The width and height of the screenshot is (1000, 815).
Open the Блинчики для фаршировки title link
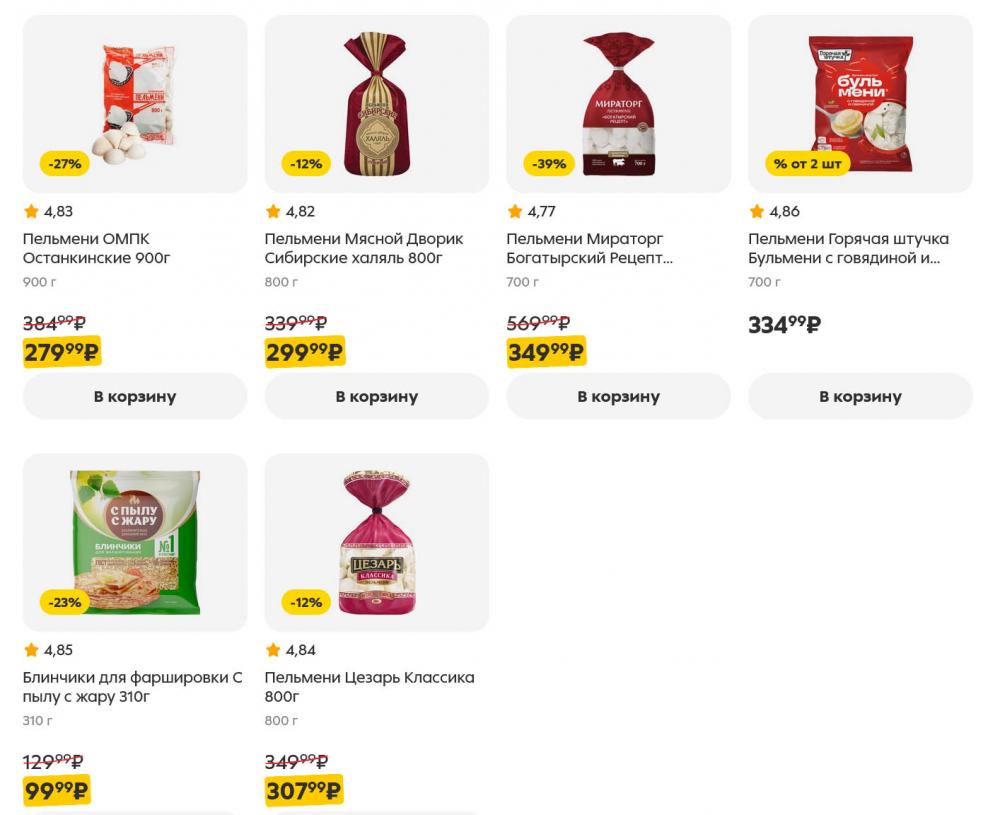pos(132,687)
